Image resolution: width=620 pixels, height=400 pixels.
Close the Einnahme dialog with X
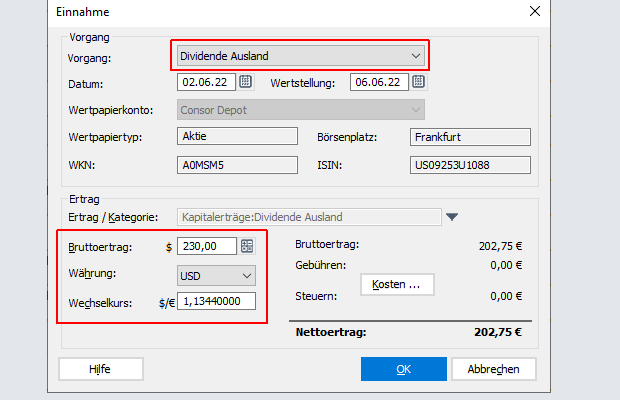tap(535, 11)
